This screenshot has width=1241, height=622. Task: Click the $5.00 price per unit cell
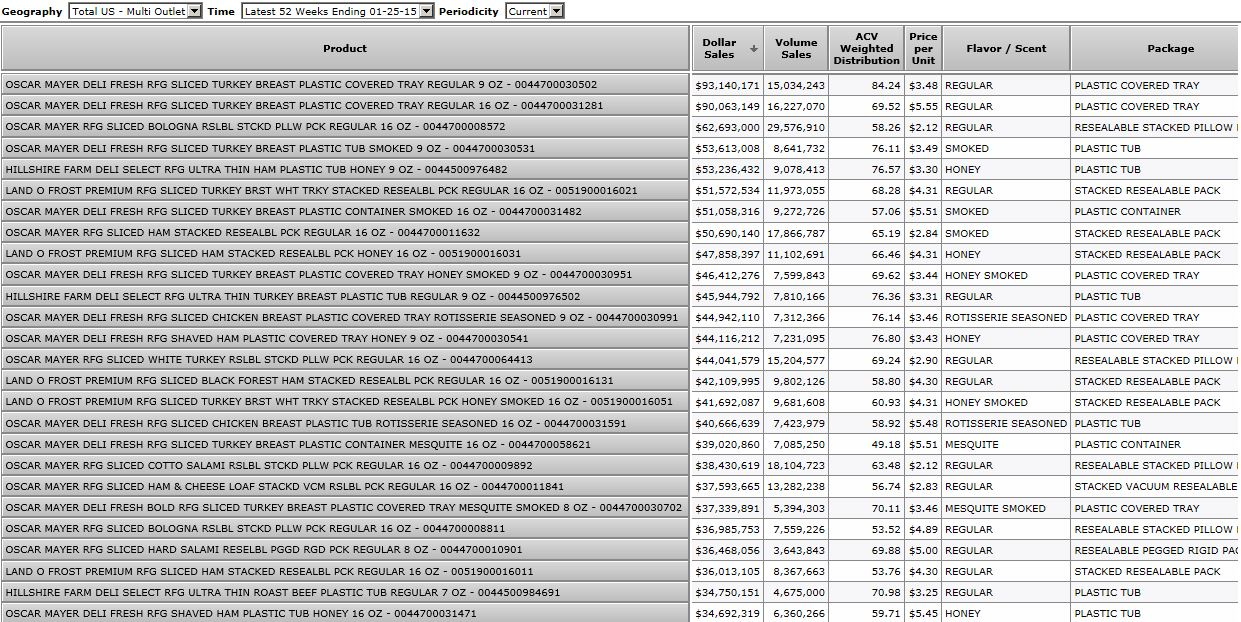922,550
